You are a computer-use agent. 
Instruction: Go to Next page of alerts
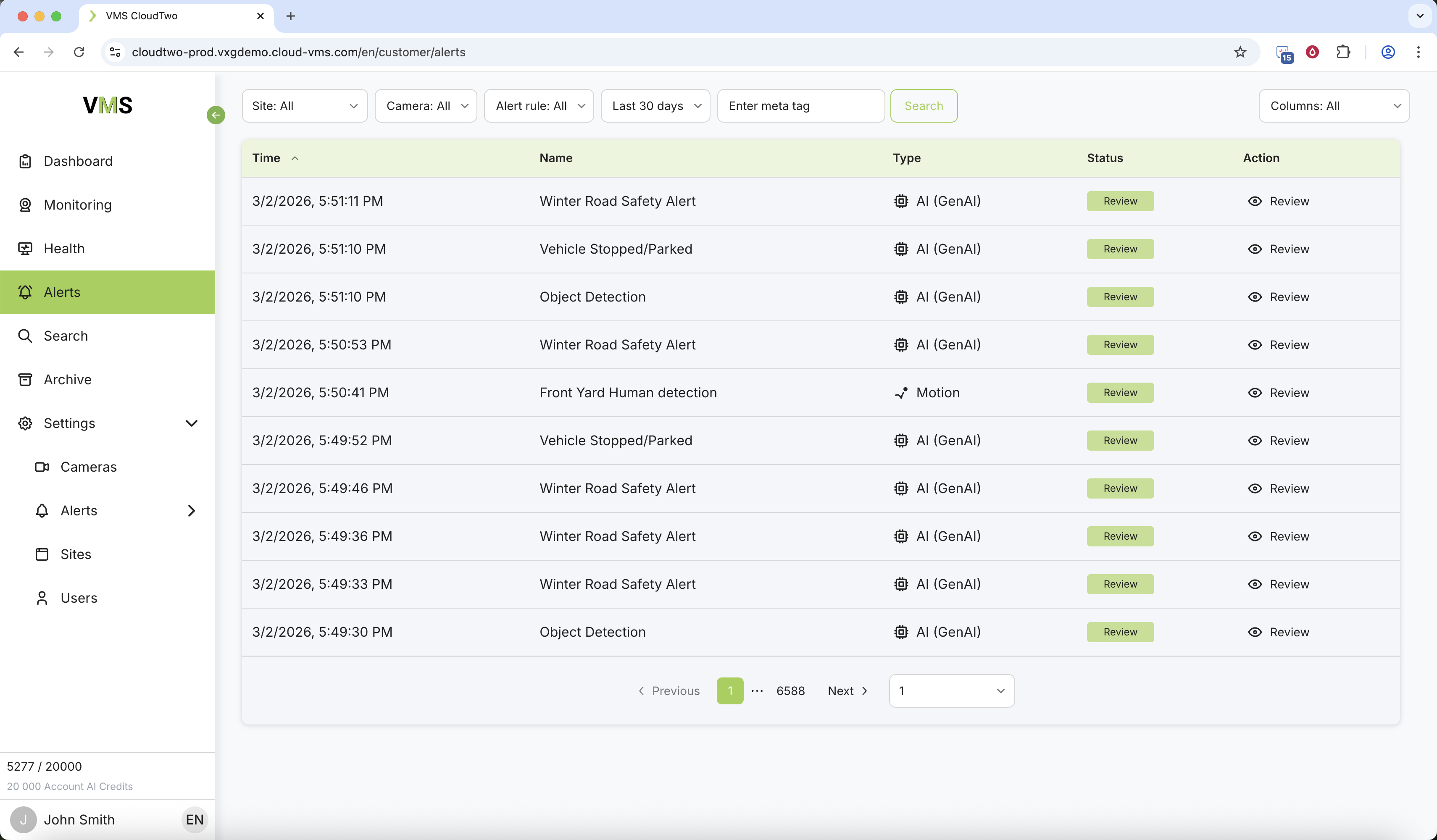click(x=847, y=691)
